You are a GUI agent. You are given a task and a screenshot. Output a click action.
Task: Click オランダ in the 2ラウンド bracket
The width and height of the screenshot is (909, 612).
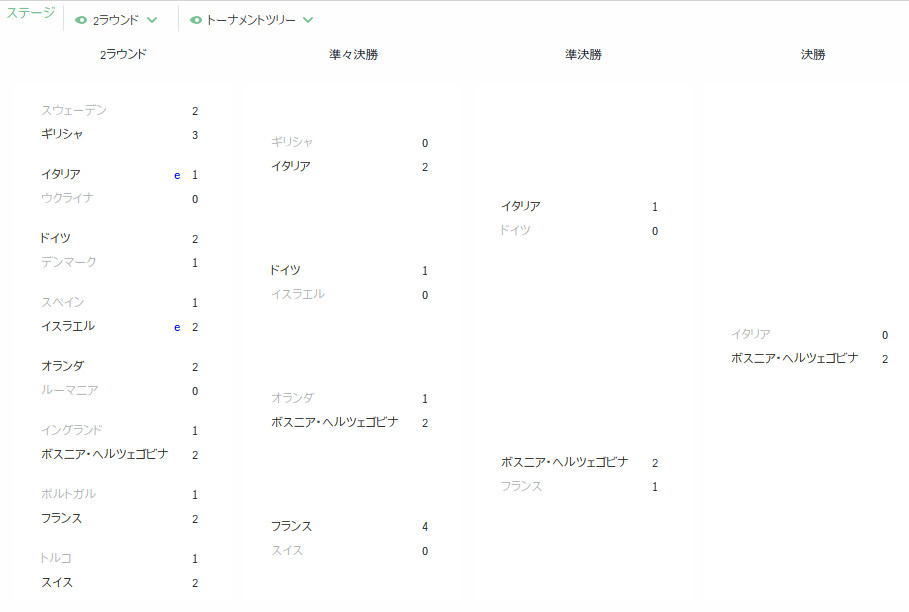63,366
